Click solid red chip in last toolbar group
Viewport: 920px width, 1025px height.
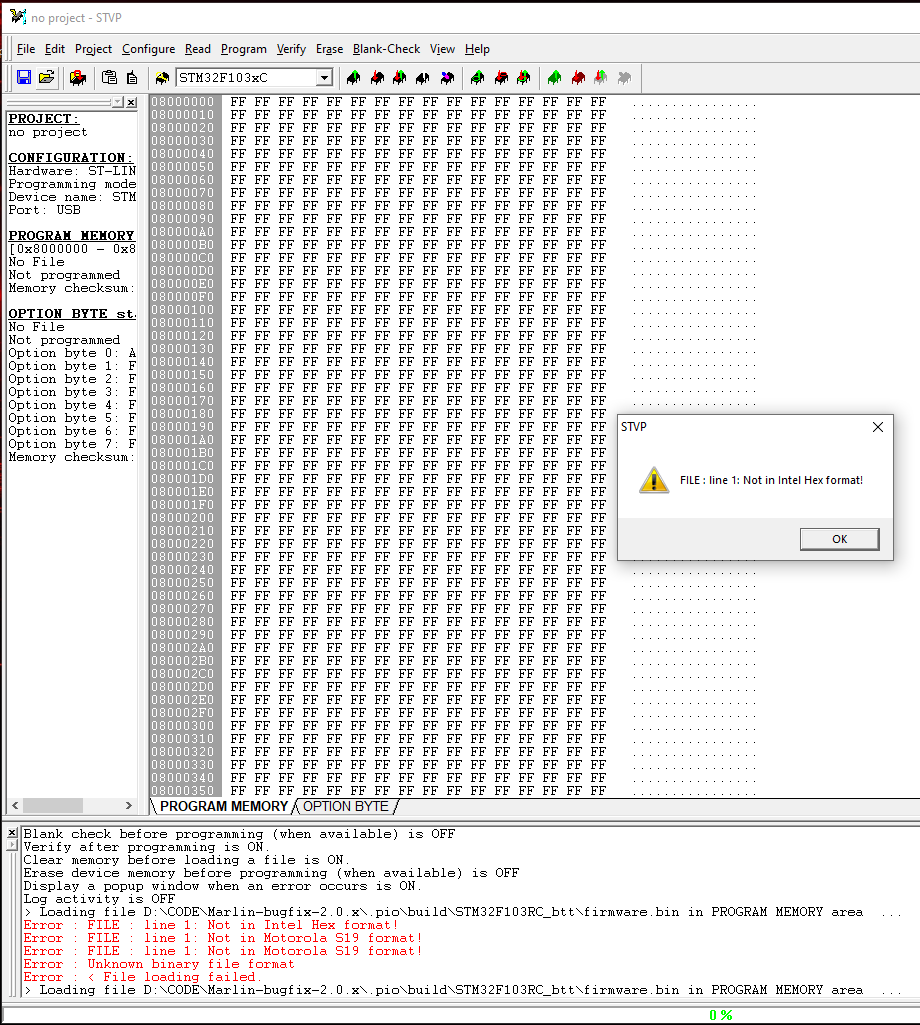(x=579, y=78)
